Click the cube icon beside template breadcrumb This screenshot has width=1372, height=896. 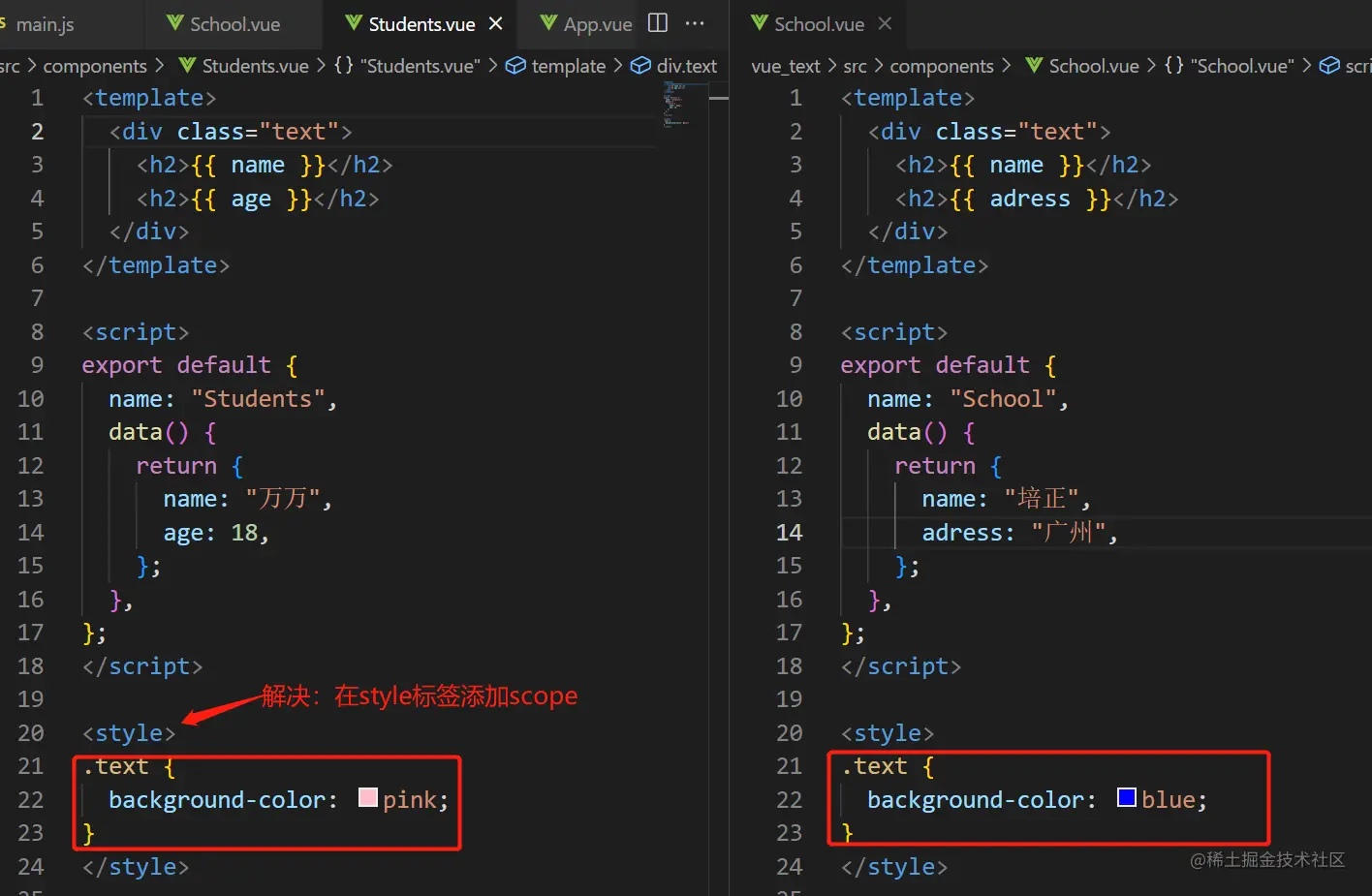pos(515,65)
